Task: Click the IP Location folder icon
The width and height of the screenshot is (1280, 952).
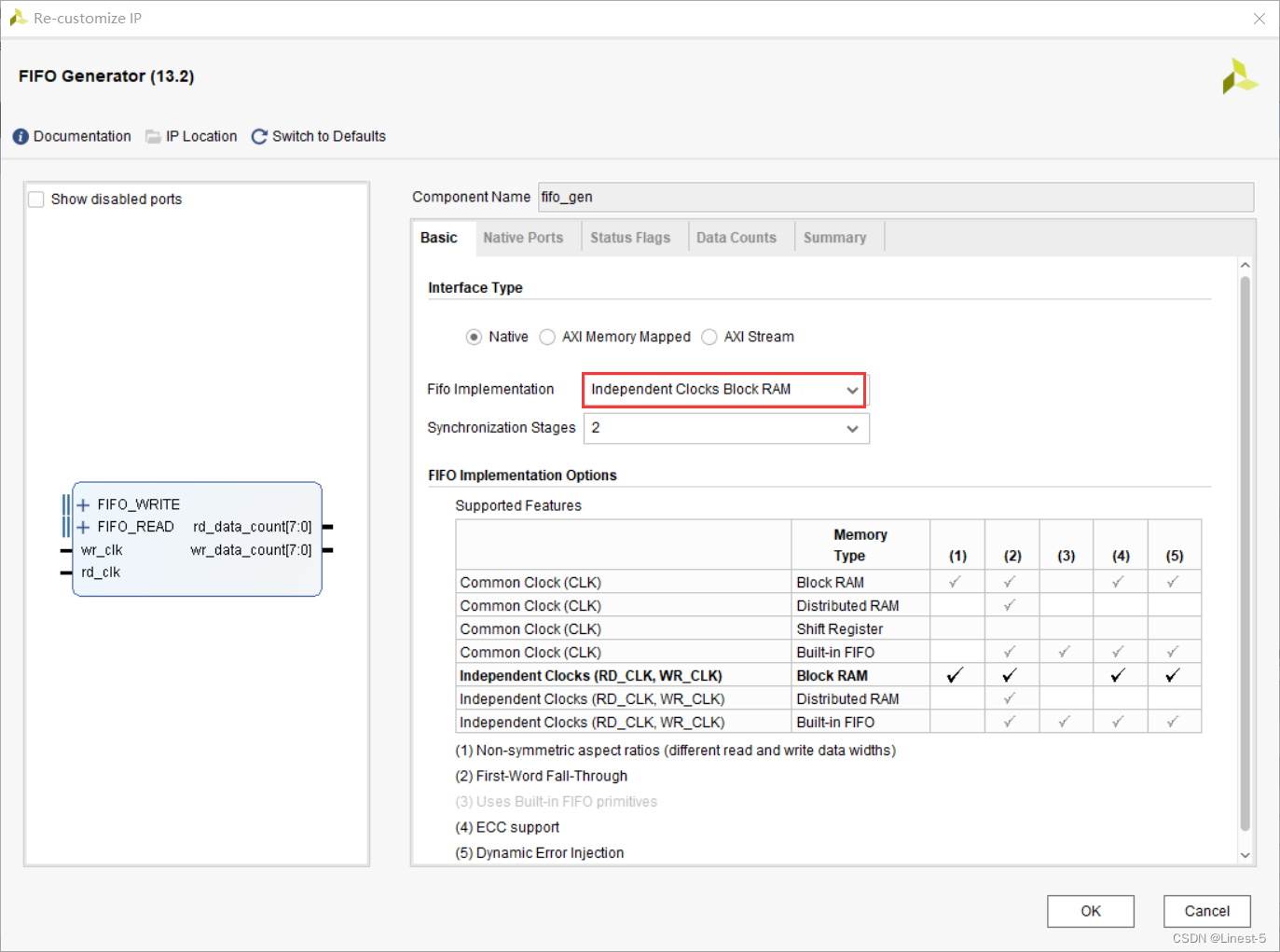Action: [x=153, y=137]
